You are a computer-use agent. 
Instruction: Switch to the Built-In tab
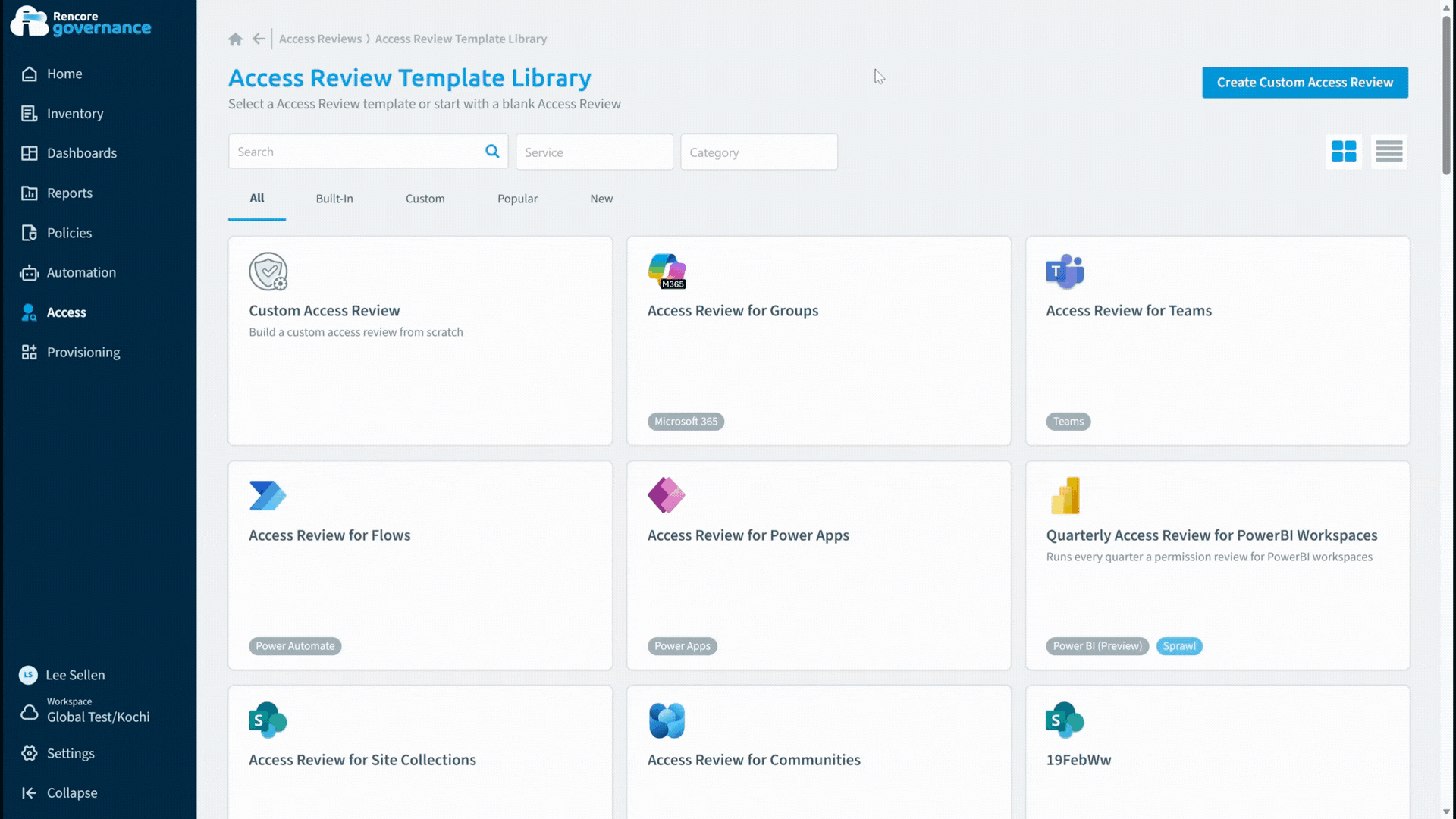click(x=334, y=199)
